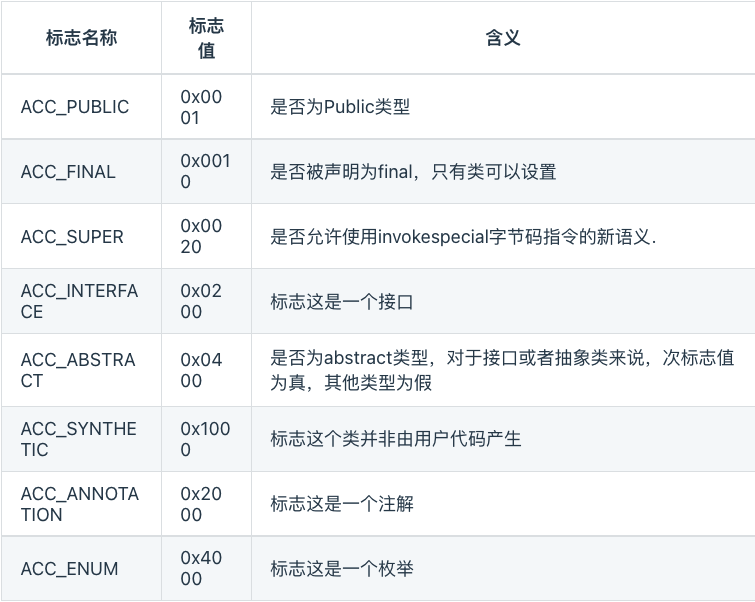Select the ACC_PUBLIC name cell
Screen dimensions: 755x602
[x=75, y=107]
